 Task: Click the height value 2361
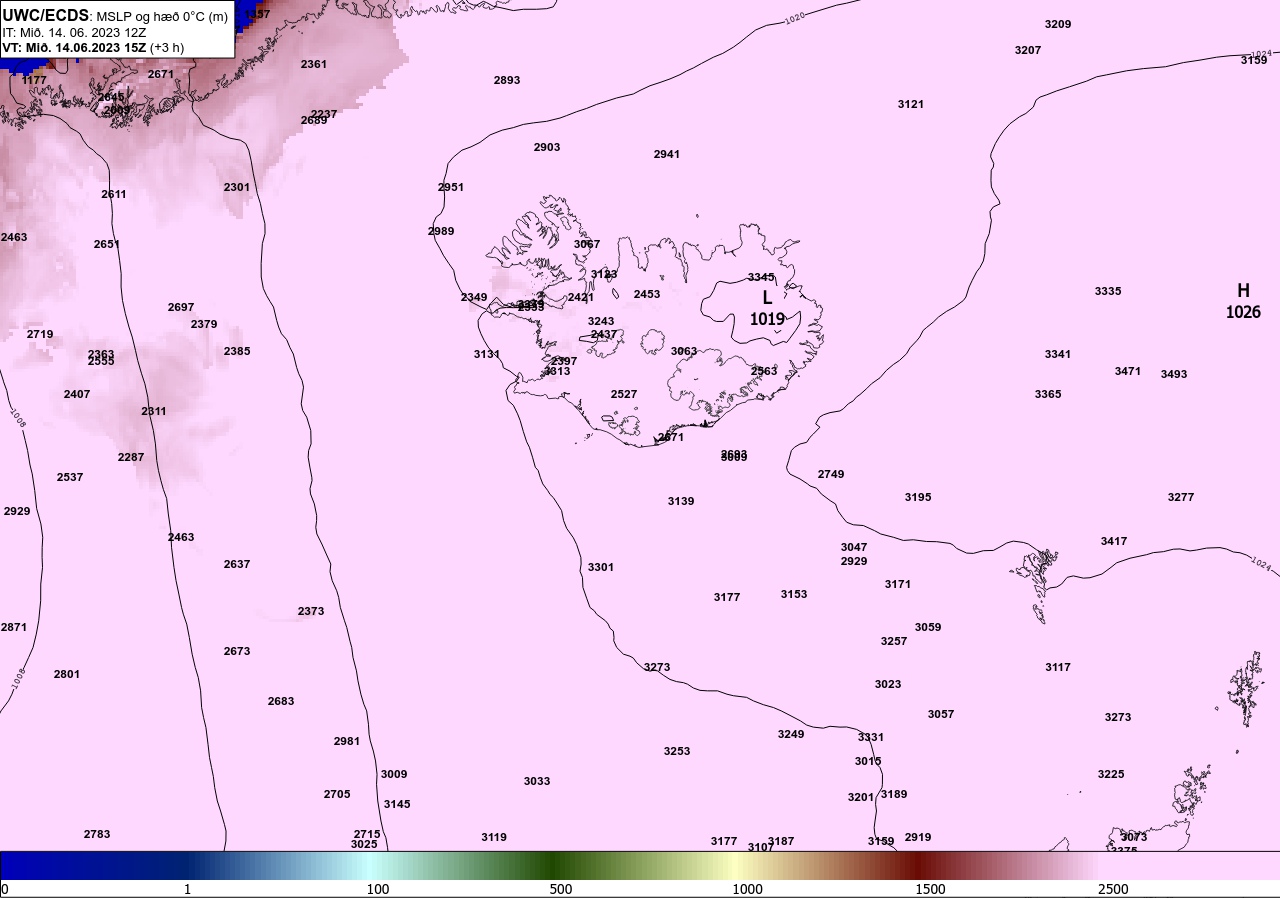(x=314, y=64)
